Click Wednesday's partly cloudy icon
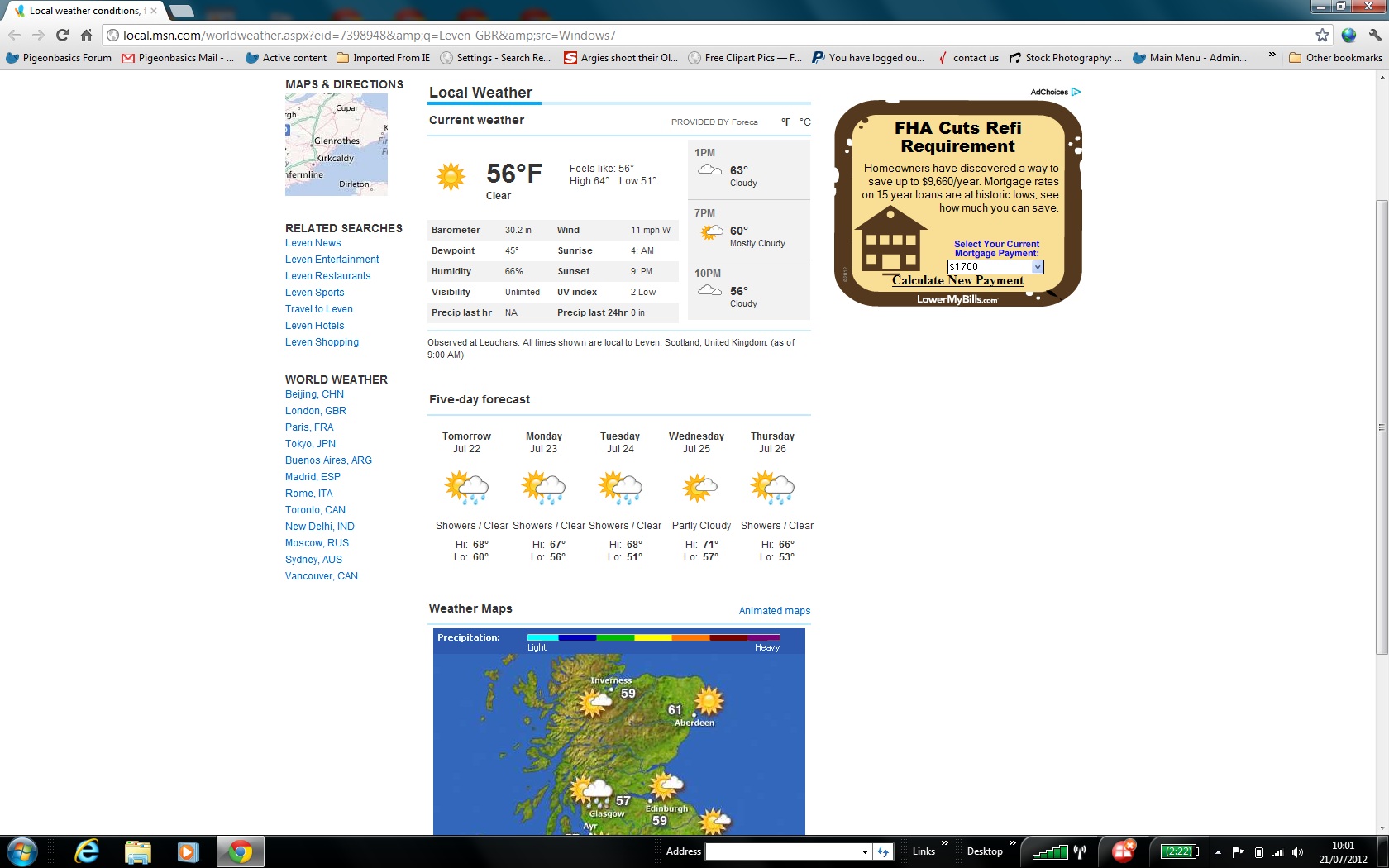 click(x=699, y=488)
